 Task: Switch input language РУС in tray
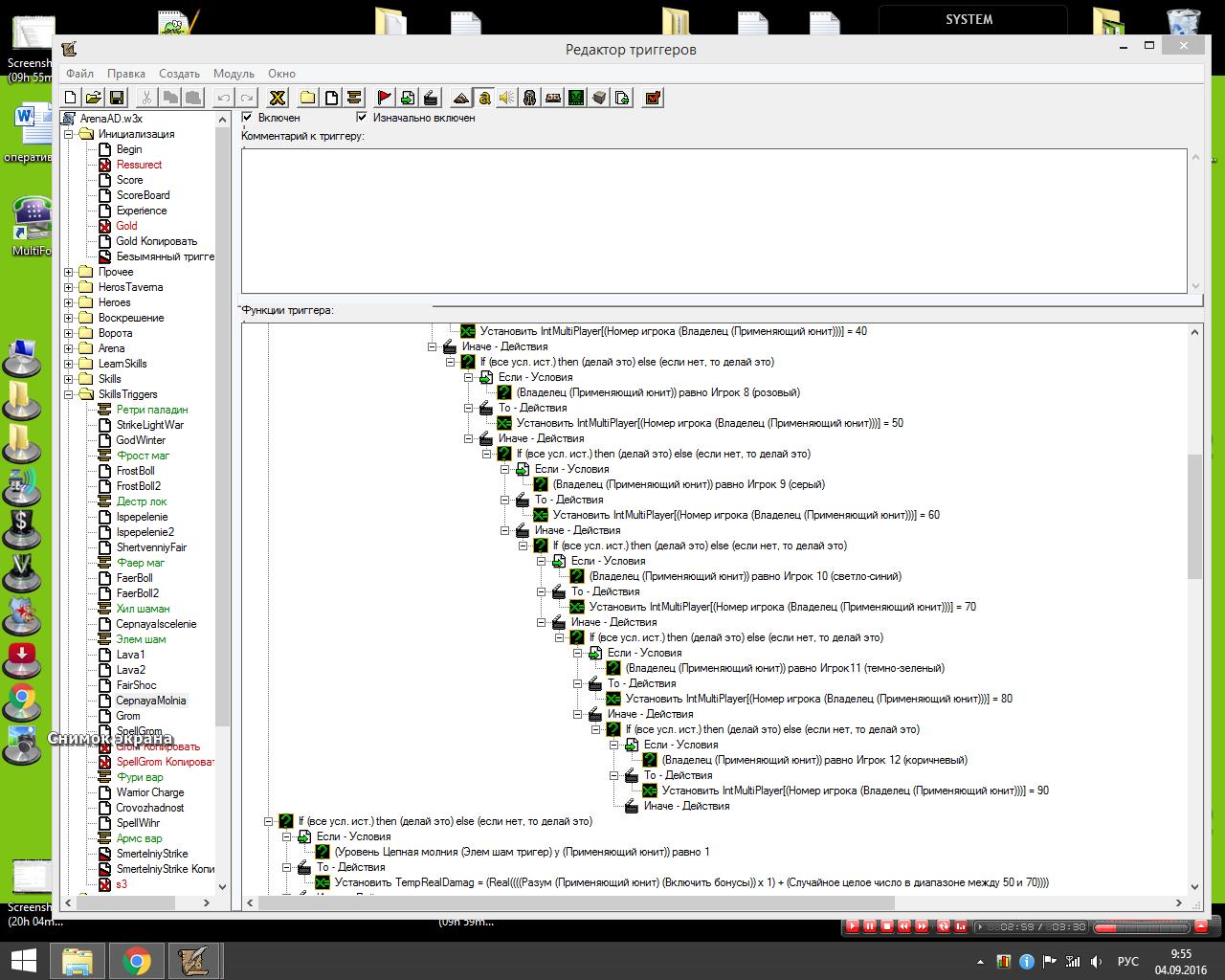point(1127,961)
